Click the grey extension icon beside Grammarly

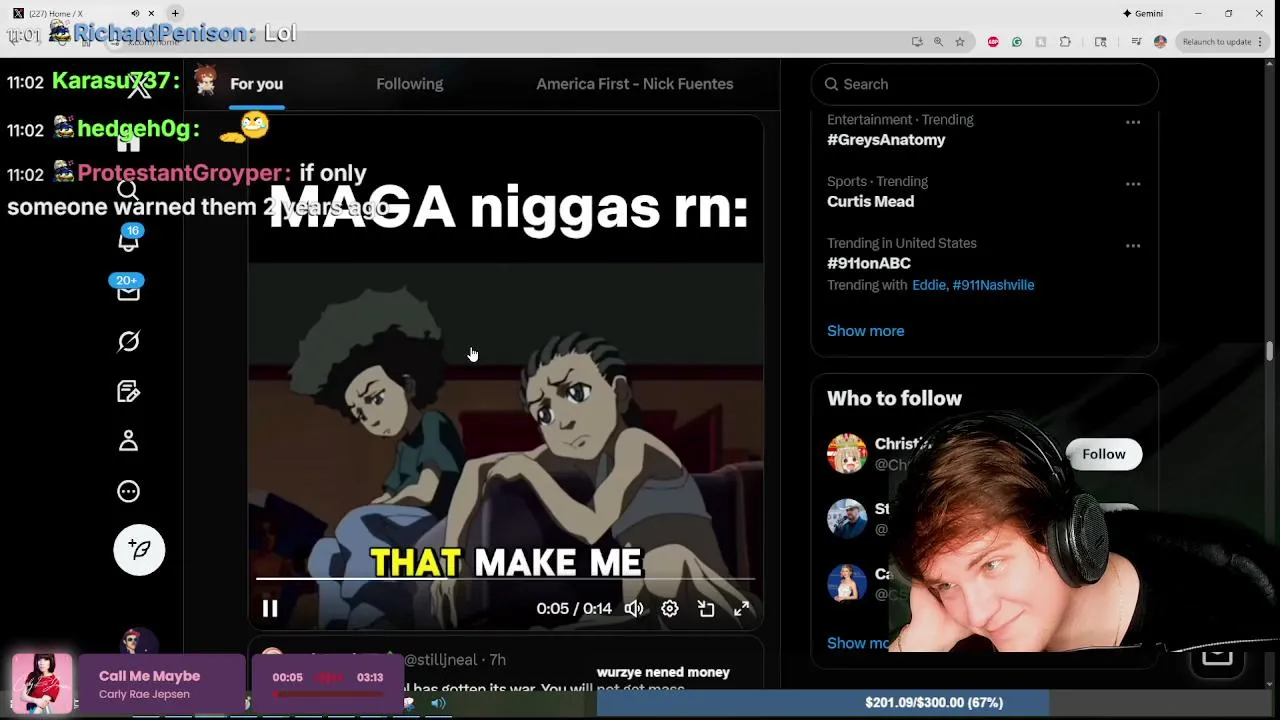1041,42
